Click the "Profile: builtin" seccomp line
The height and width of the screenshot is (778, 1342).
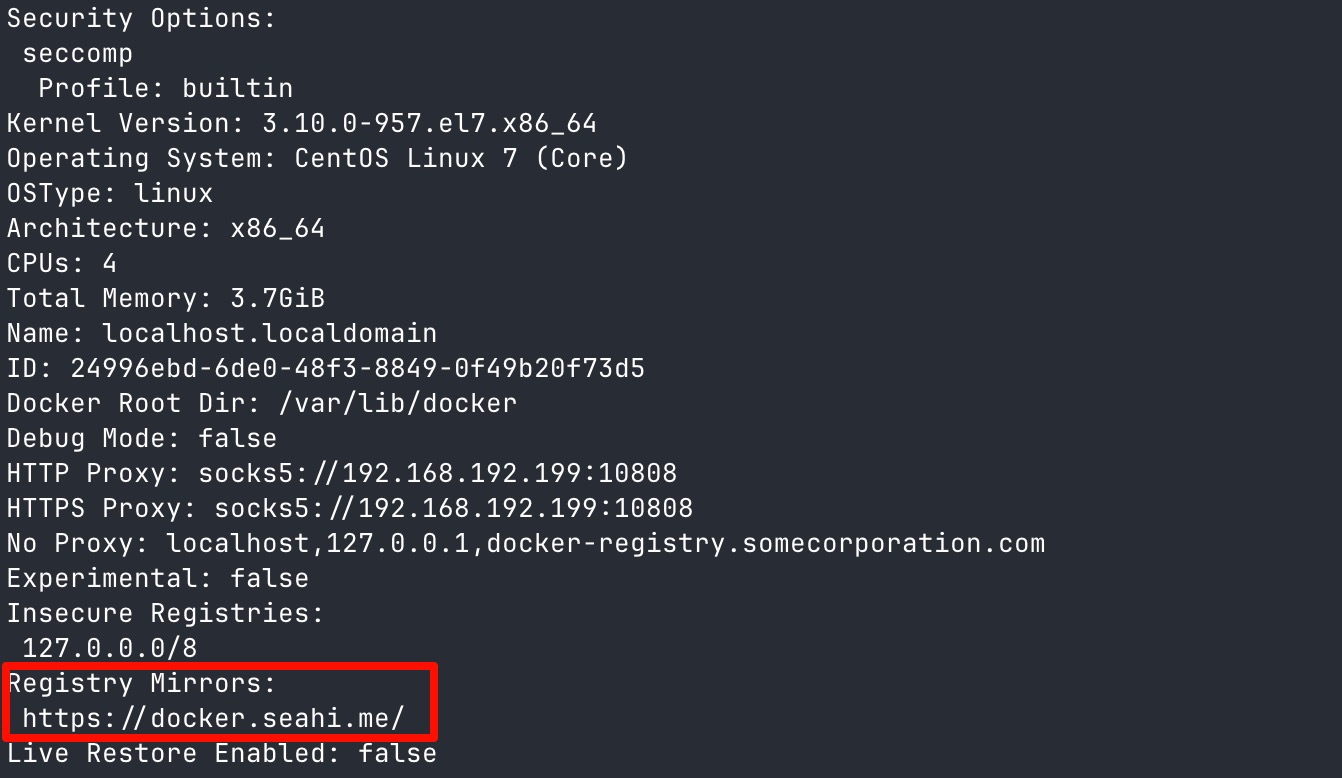pos(166,88)
